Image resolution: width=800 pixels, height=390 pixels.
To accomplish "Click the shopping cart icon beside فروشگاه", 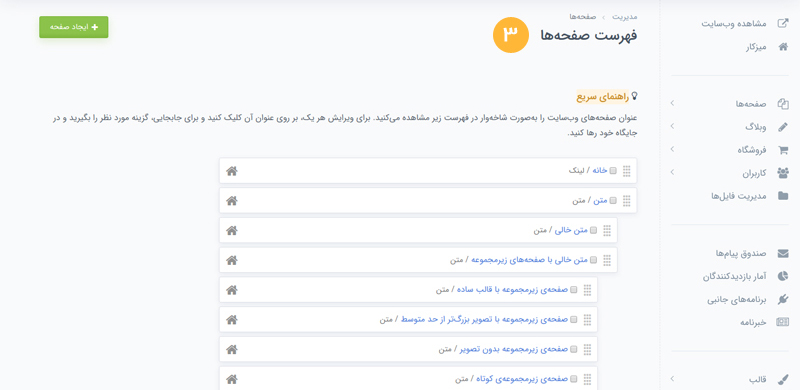I will (782, 150).
